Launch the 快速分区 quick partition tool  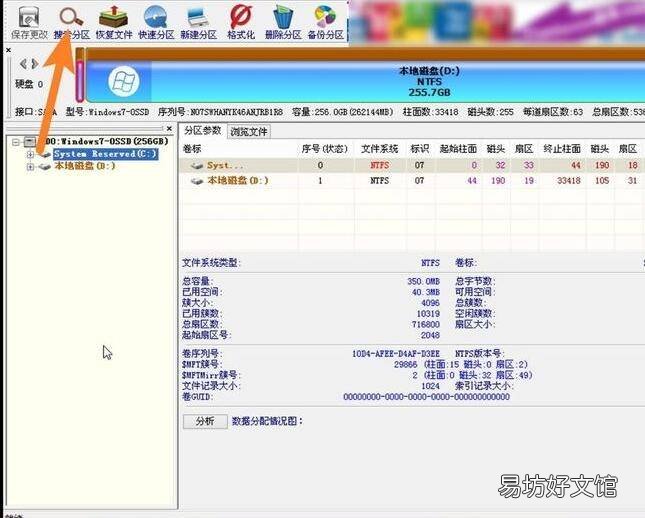click(156, 22)
